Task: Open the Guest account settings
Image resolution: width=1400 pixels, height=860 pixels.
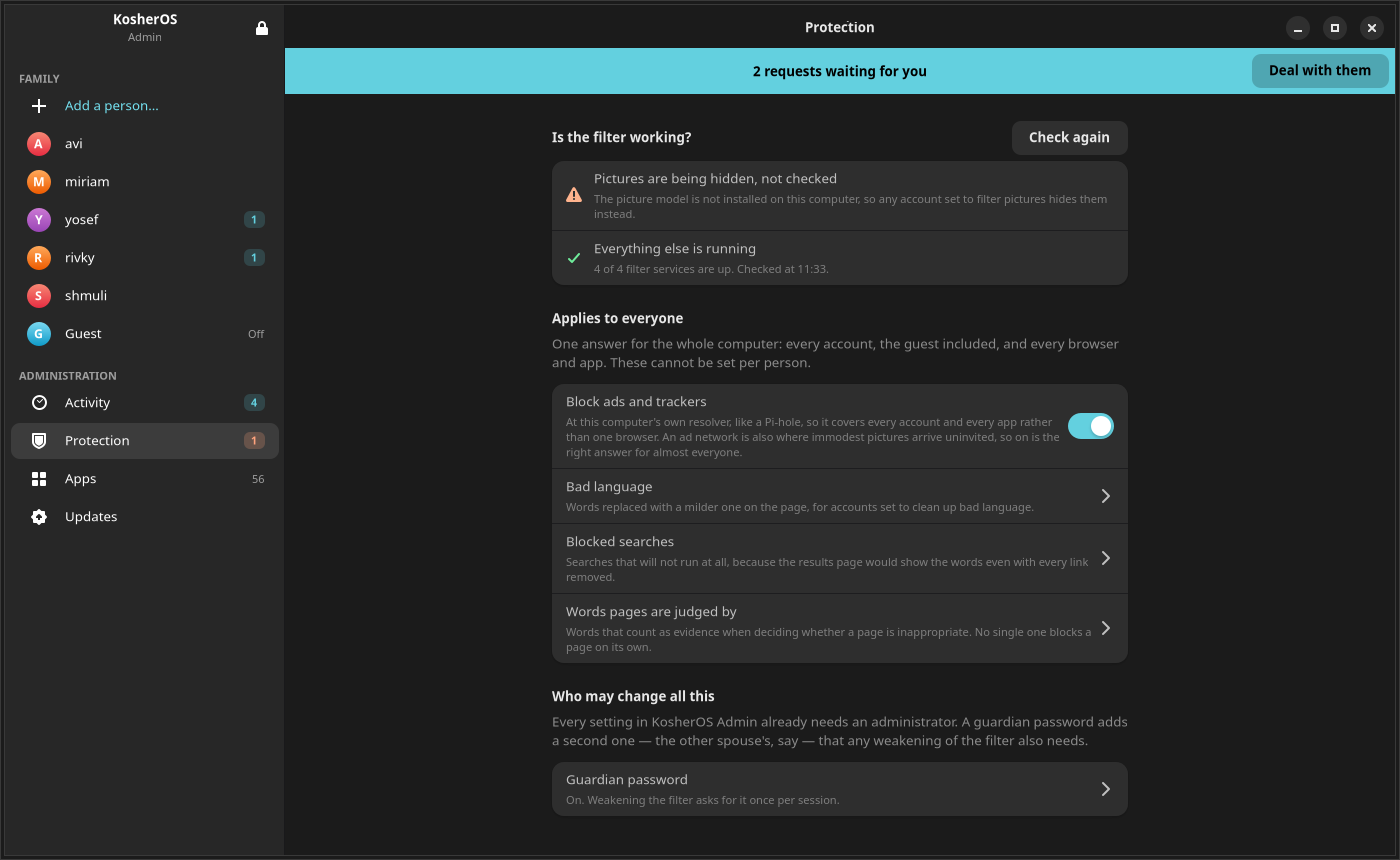Action: (x=145, y=334)
